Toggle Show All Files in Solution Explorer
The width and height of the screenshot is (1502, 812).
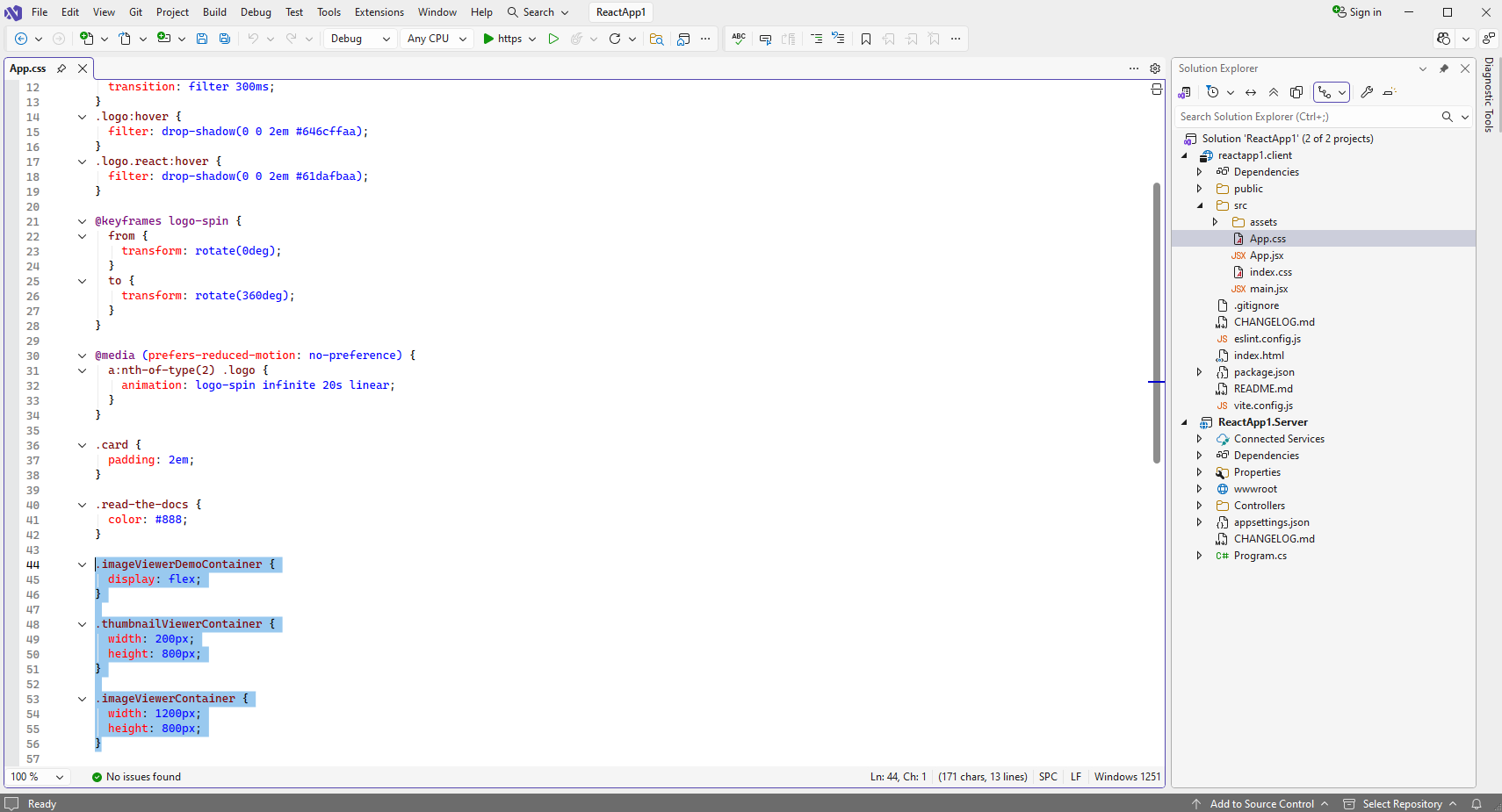(x=1296, y=92)
